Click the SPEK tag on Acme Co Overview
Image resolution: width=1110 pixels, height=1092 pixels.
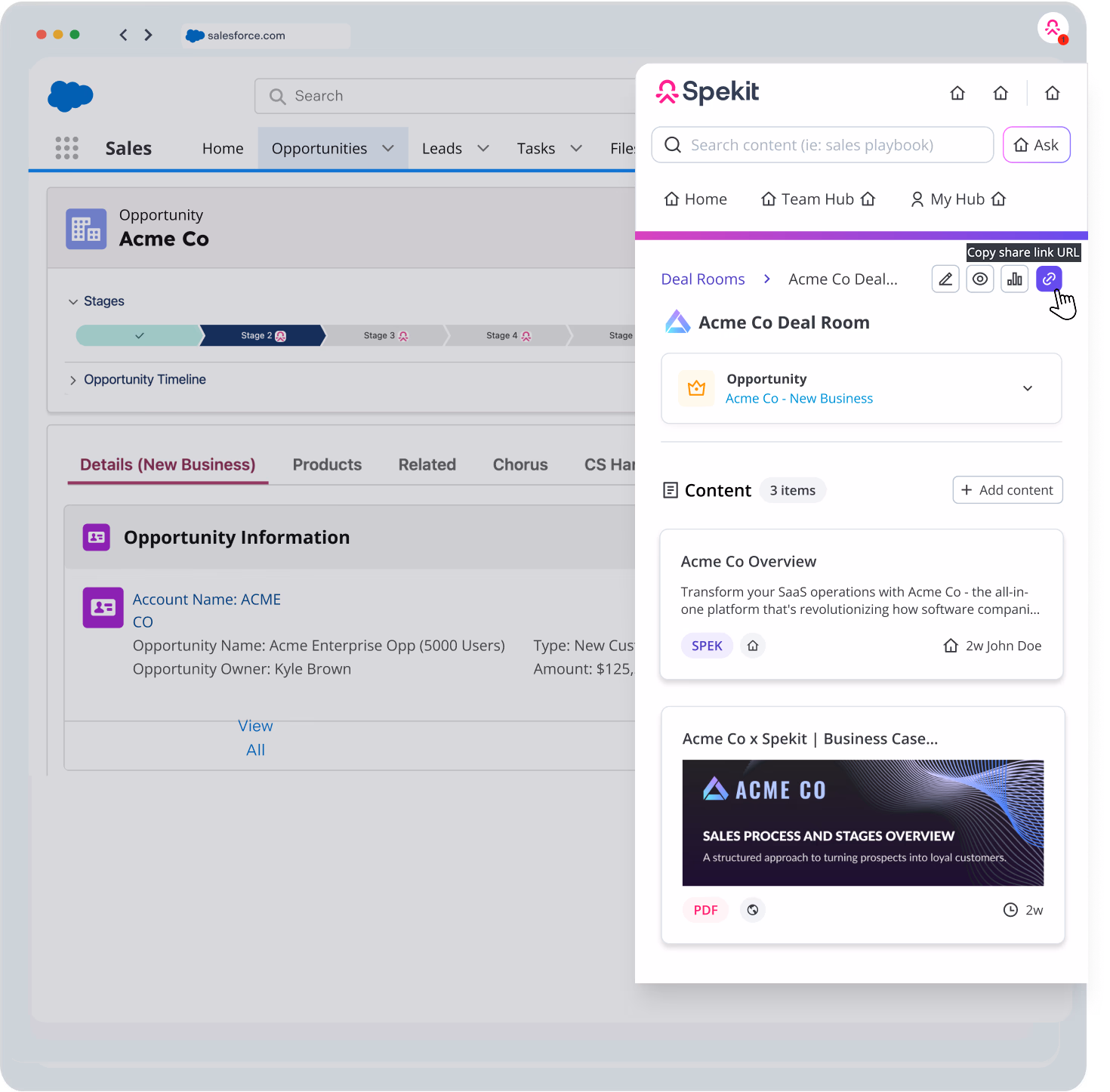coord(707,646)
